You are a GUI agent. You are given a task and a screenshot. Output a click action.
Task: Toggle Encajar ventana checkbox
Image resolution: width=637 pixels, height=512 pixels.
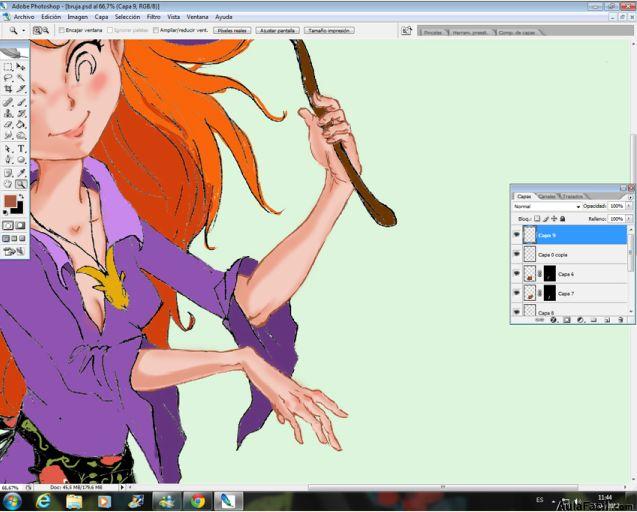coord(61,30)
